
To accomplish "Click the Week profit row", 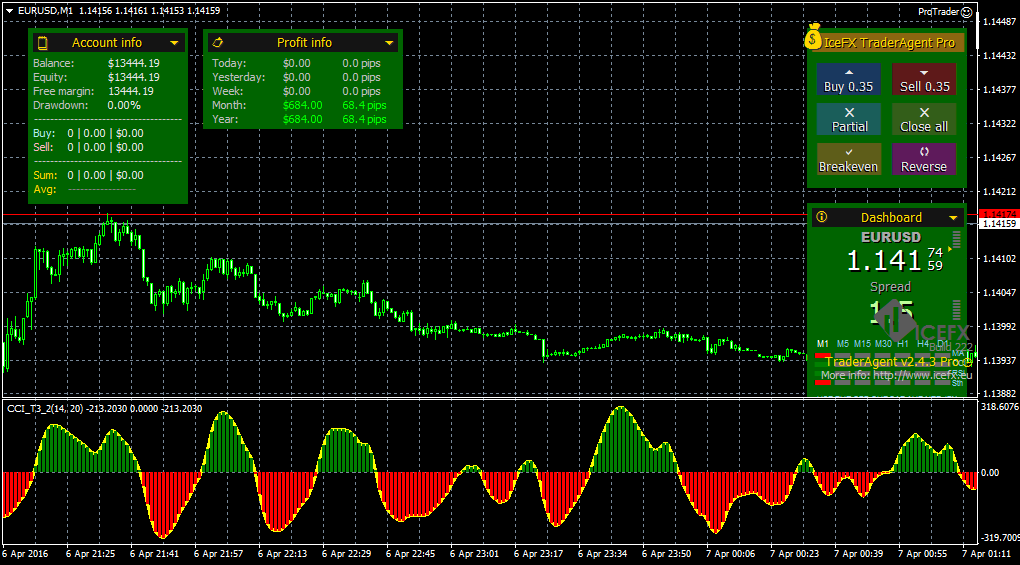I will click(296, 91).
